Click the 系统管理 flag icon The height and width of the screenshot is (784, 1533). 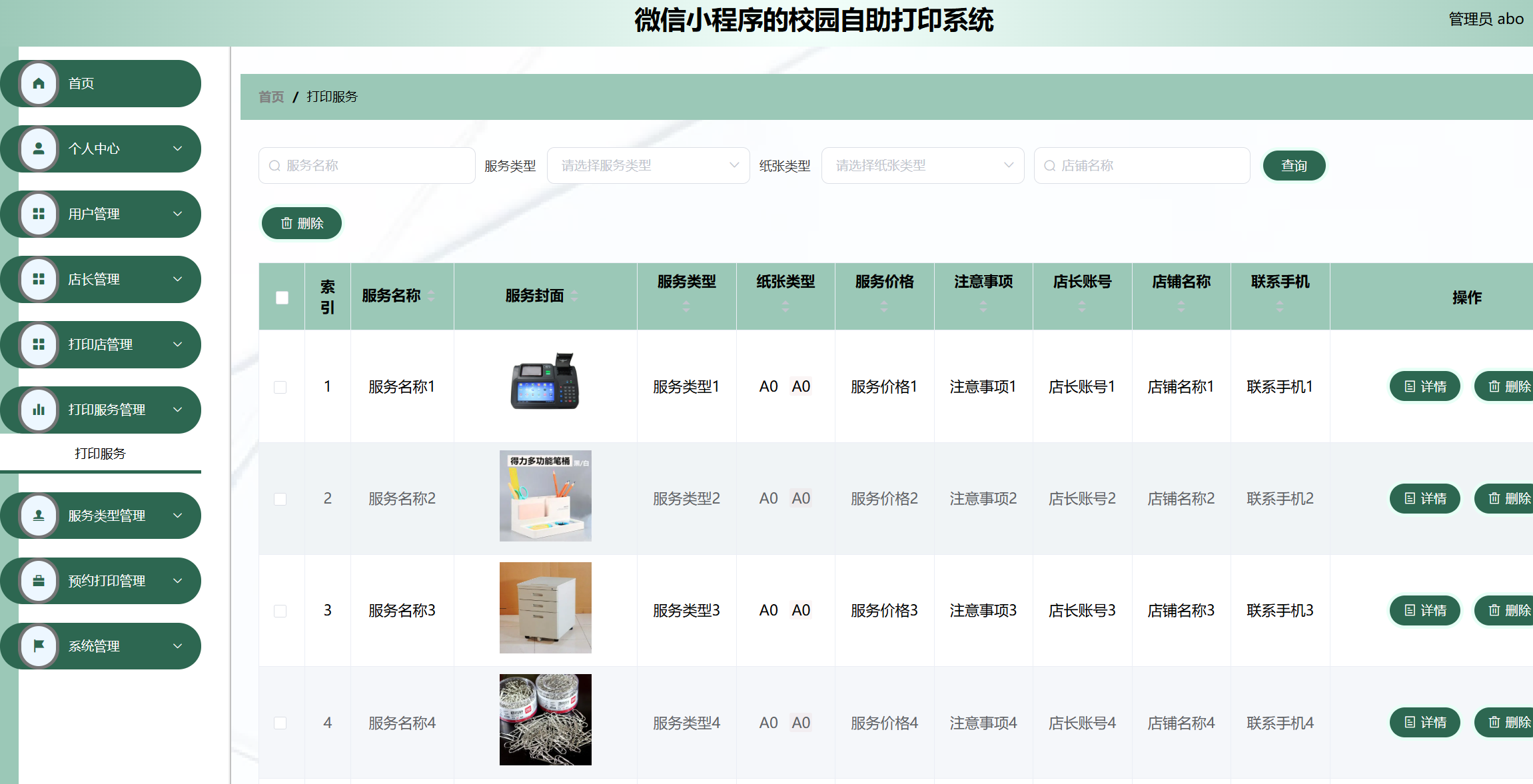tap(38, 645)
